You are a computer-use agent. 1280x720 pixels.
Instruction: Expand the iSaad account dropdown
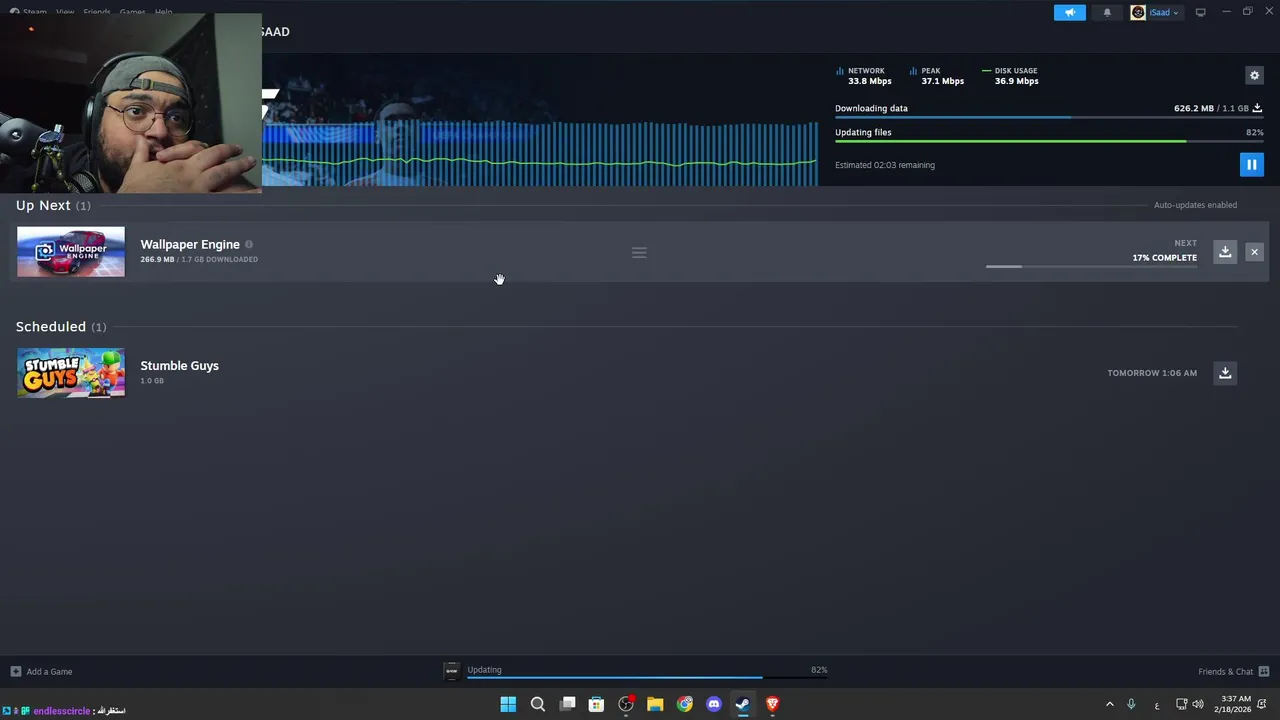[x=1163, y=12]
